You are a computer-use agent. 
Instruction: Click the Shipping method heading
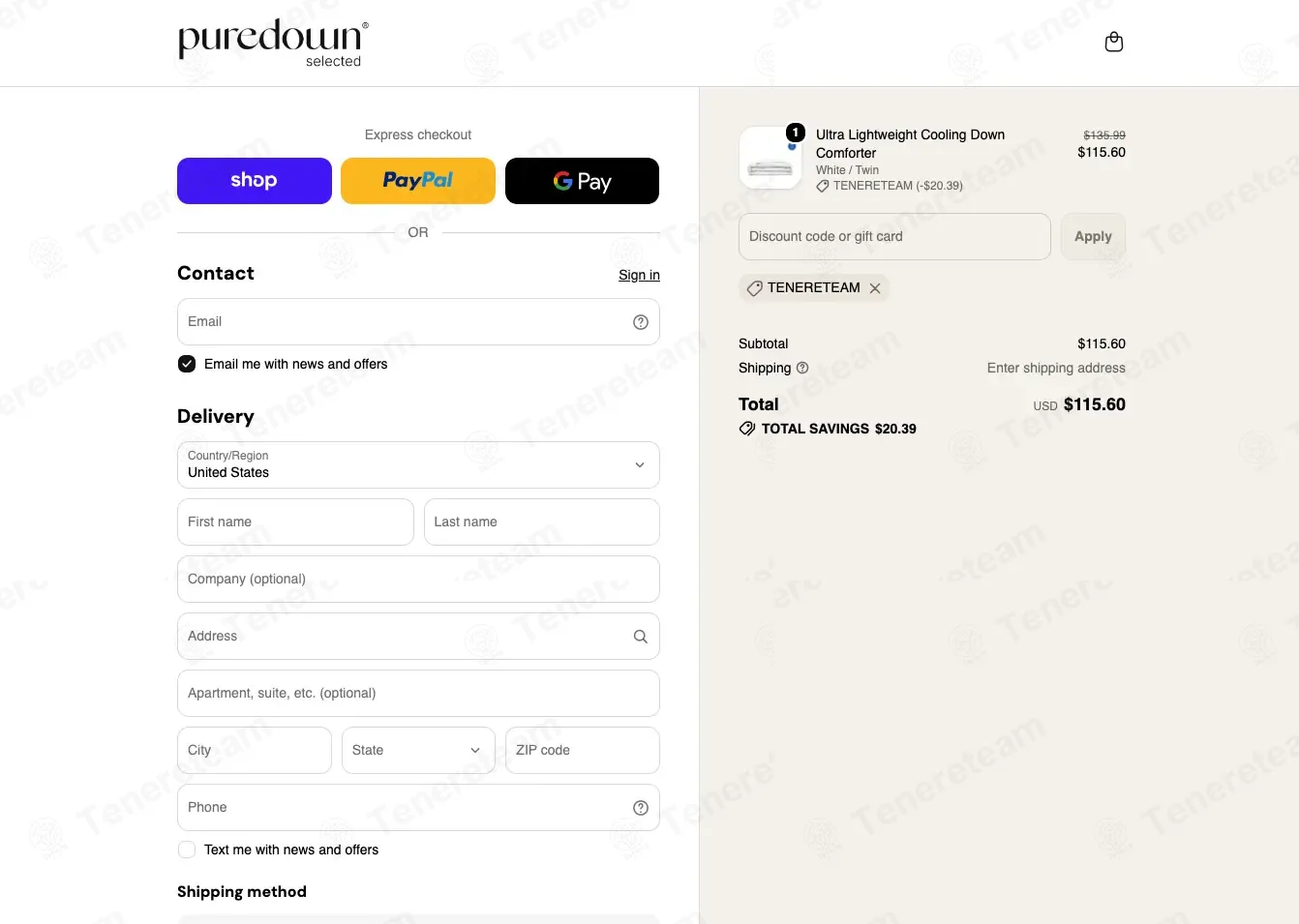[x=242, y=892]
